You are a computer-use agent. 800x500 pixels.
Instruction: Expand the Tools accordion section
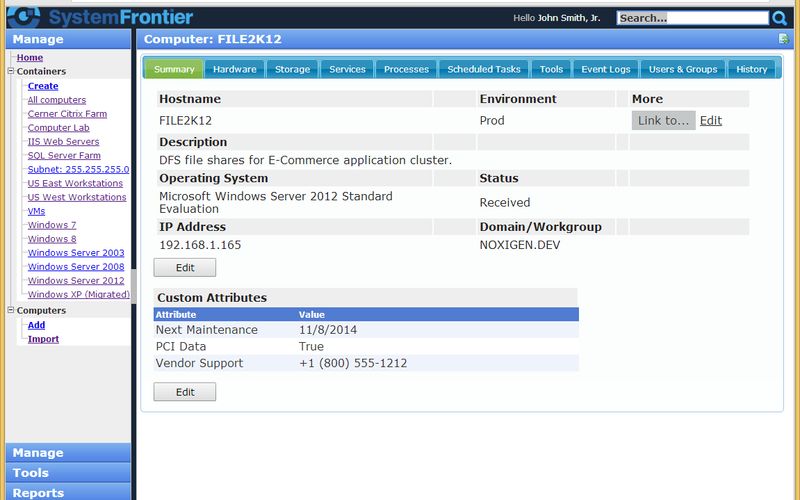tap(68, 473)
